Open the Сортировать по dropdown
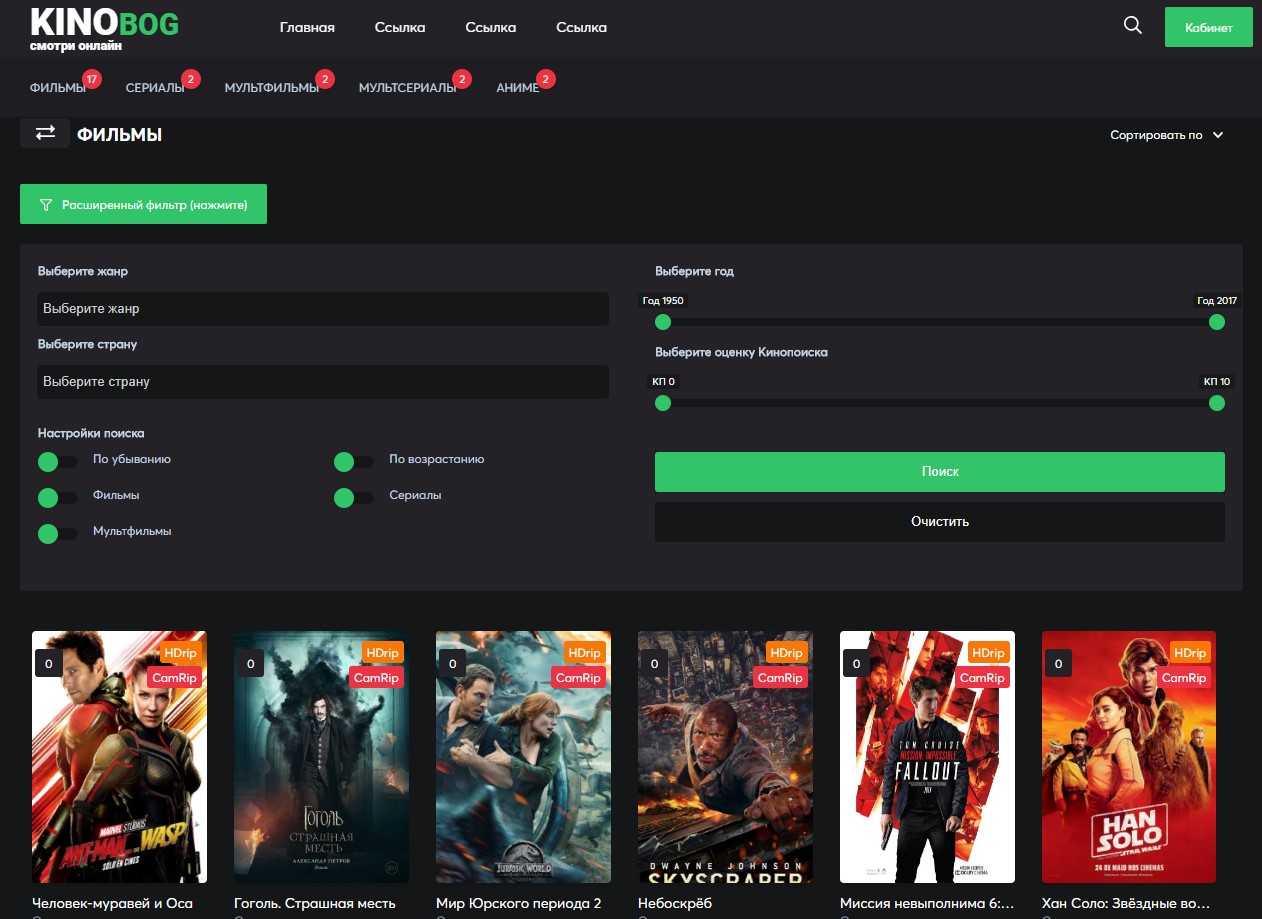 pyautogui.click(x=1166, y=135)
